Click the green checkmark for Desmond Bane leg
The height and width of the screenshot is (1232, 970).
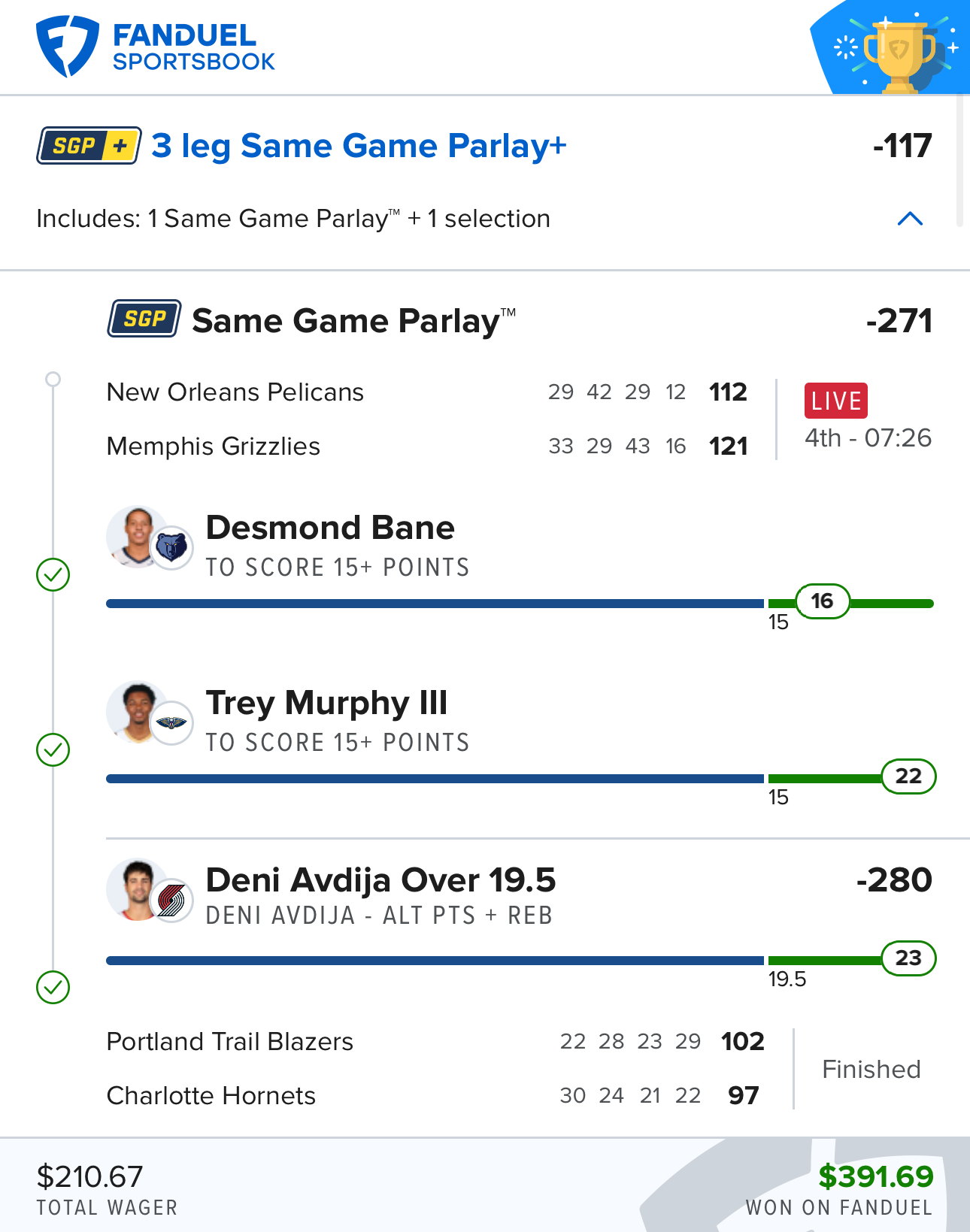pyautogui.click(x=53, y=575)
